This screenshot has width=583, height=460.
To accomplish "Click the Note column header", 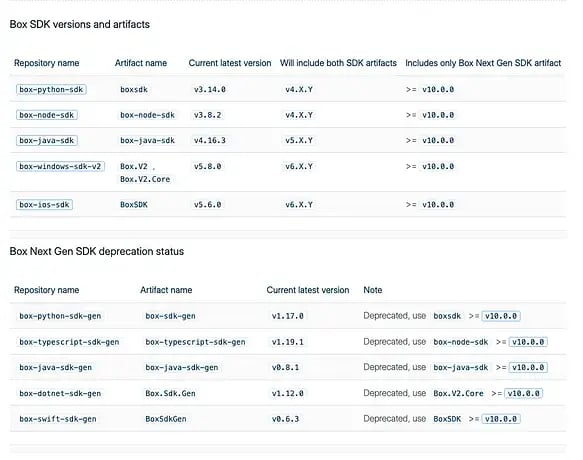I will click(373, 290).
